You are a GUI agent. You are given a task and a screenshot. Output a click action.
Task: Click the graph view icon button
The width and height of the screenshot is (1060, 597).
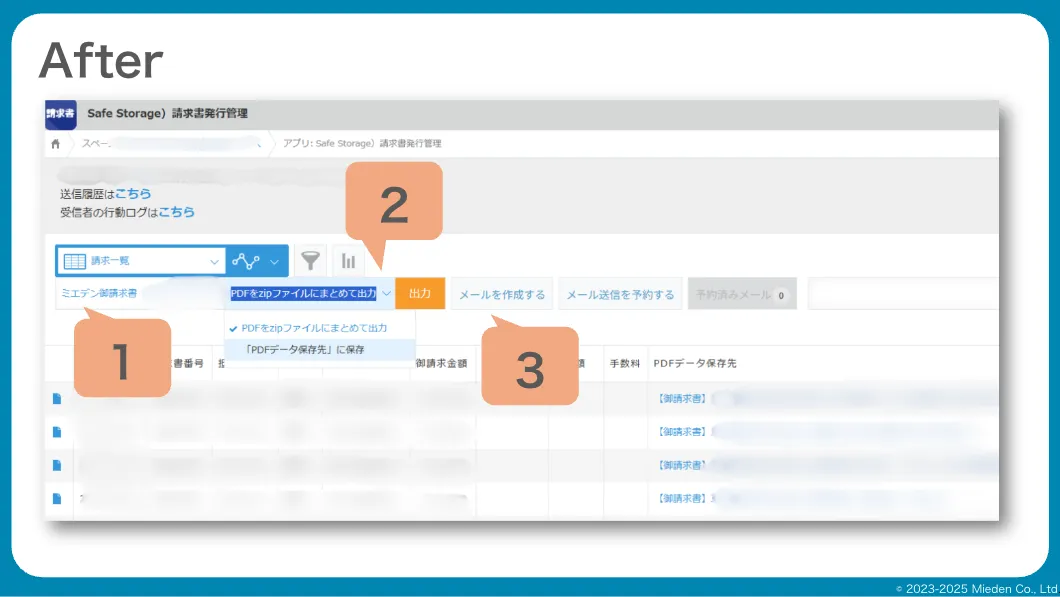tap(246, 261)
